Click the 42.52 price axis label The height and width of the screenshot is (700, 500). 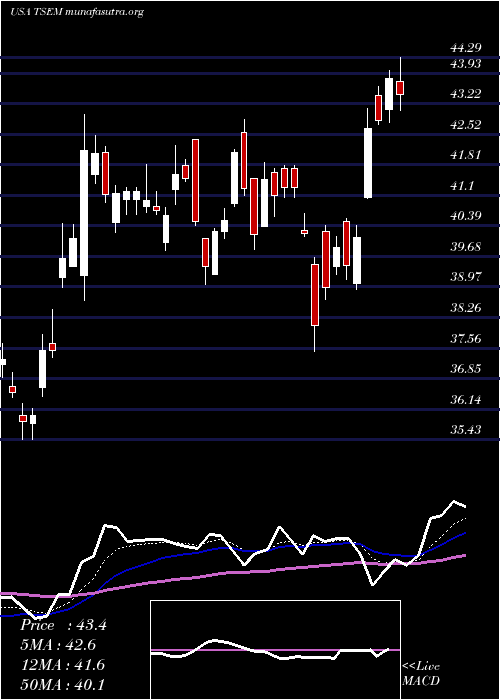[465, 125]
